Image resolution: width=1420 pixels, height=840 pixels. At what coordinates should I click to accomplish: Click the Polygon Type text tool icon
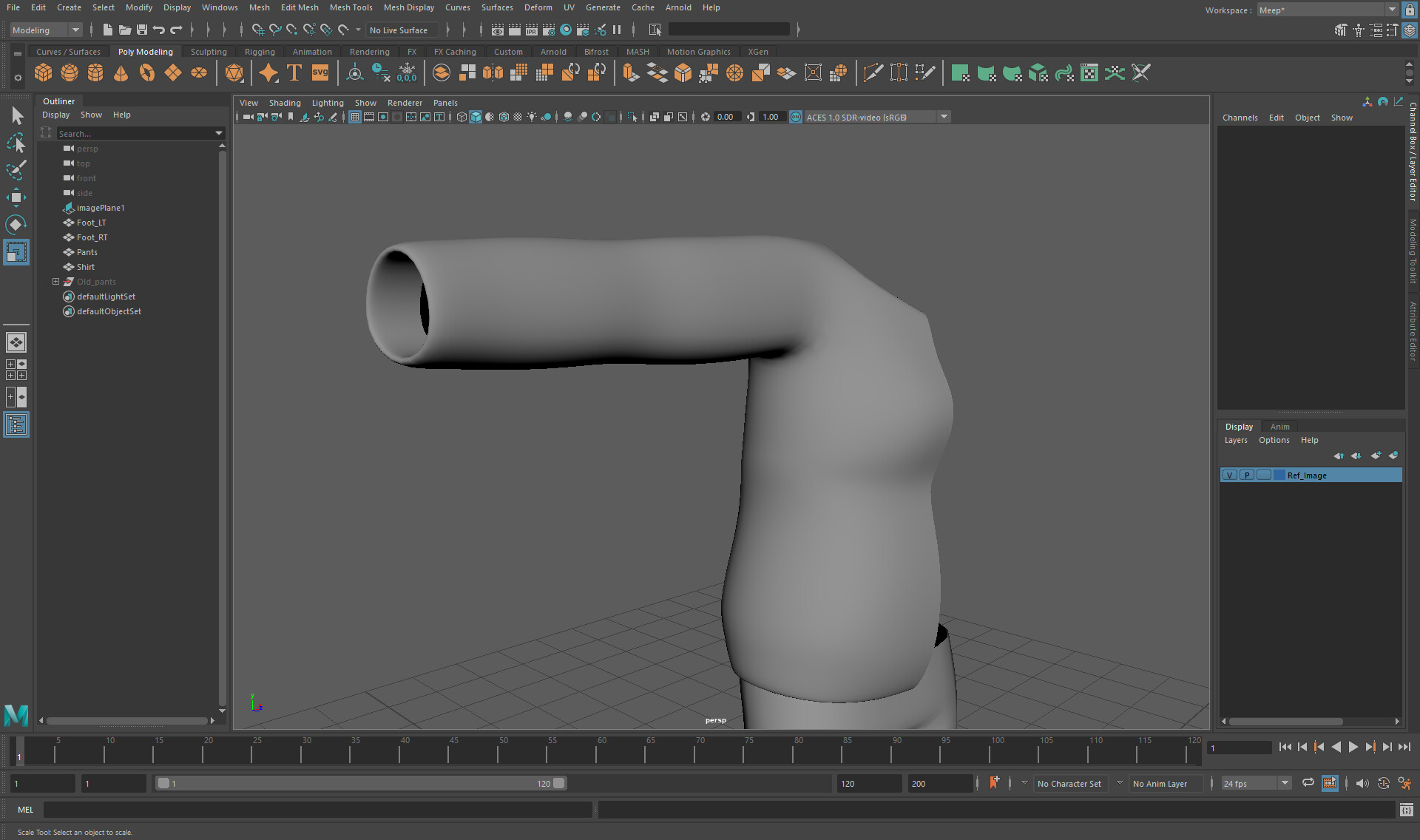pyautogui.click(x=294, y=72)
